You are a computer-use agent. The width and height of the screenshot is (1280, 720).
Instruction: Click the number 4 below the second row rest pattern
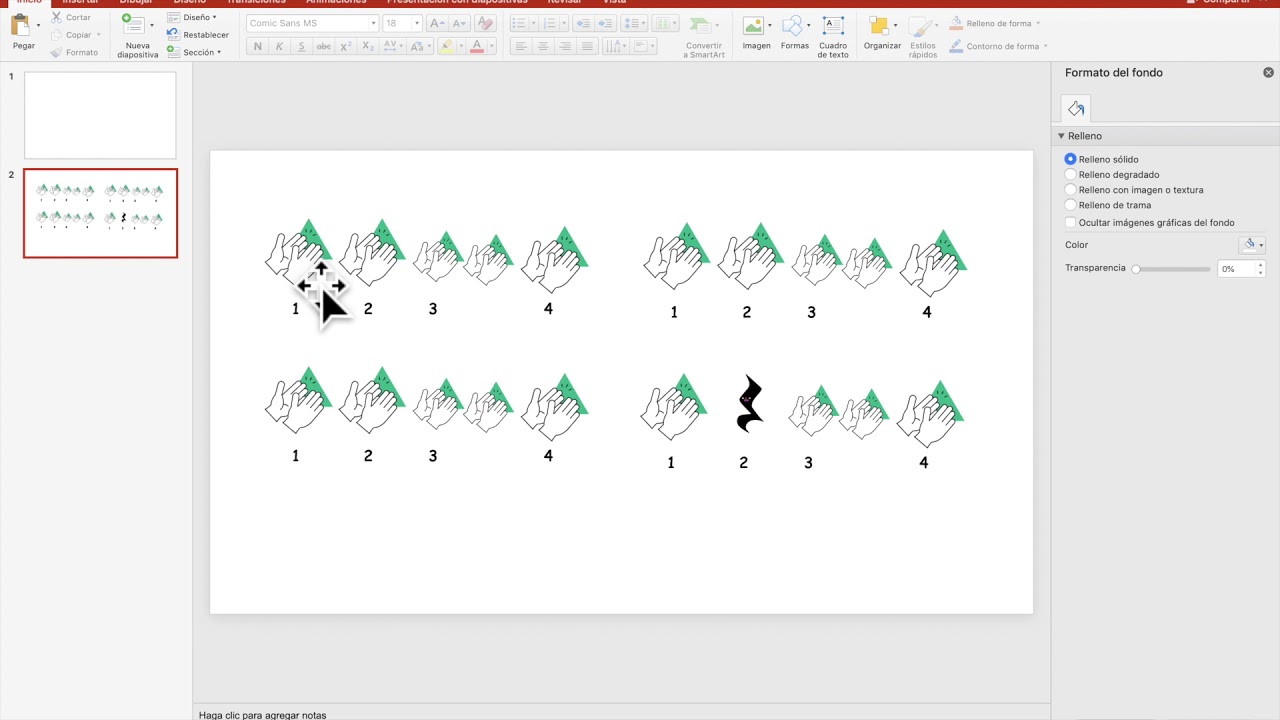[x=923, y=462]
